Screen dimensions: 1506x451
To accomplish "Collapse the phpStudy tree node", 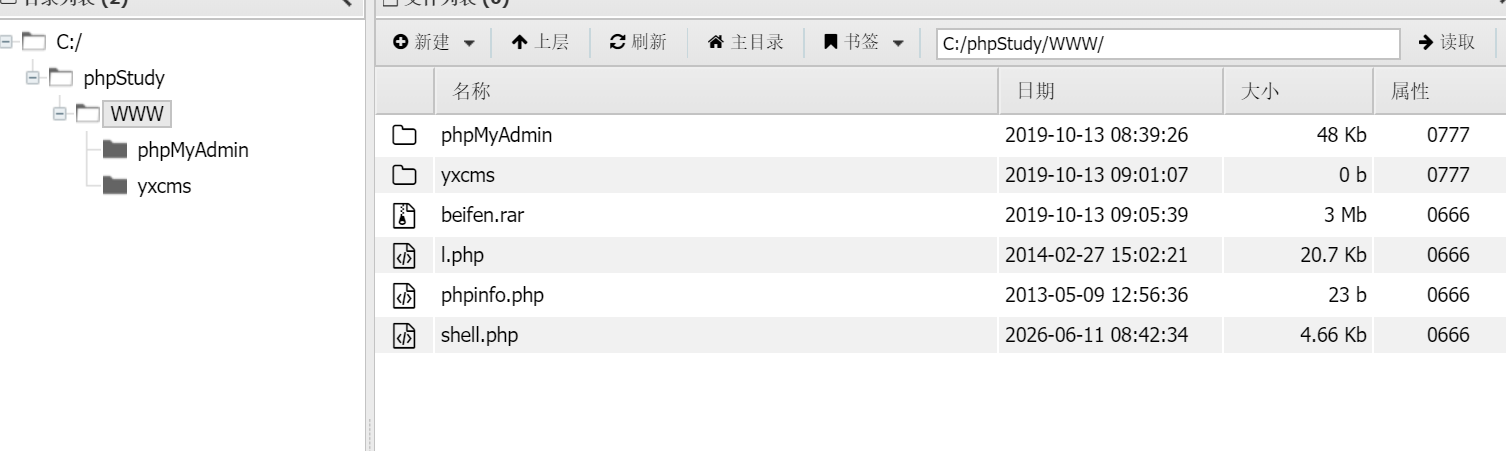I will tap(33, 78).
